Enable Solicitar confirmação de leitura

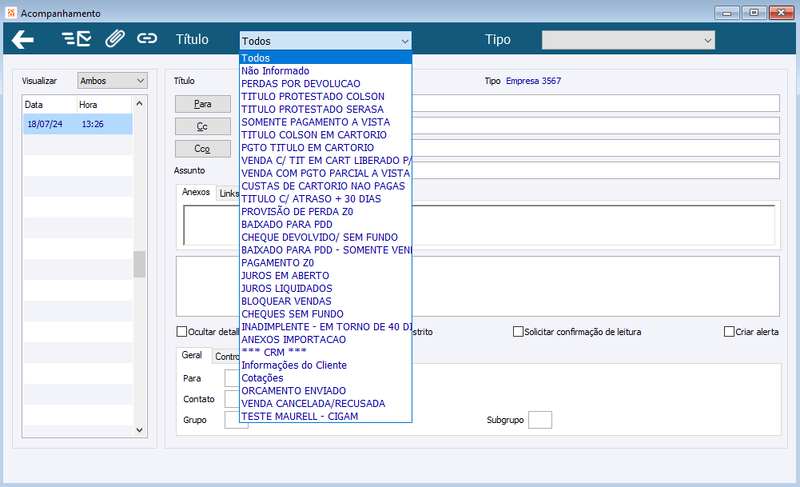(518, 331)
